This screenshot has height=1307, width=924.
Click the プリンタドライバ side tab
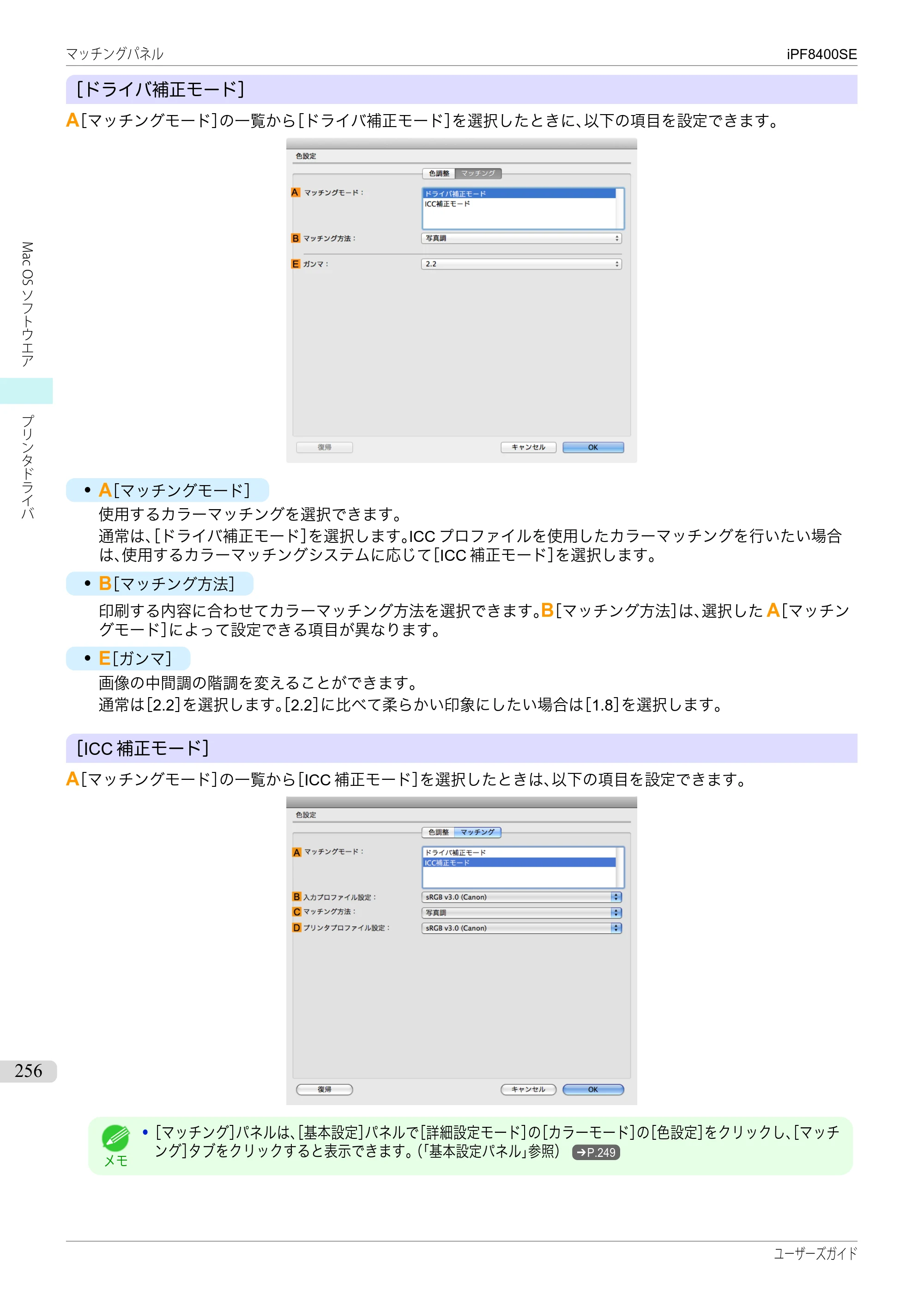27,467
